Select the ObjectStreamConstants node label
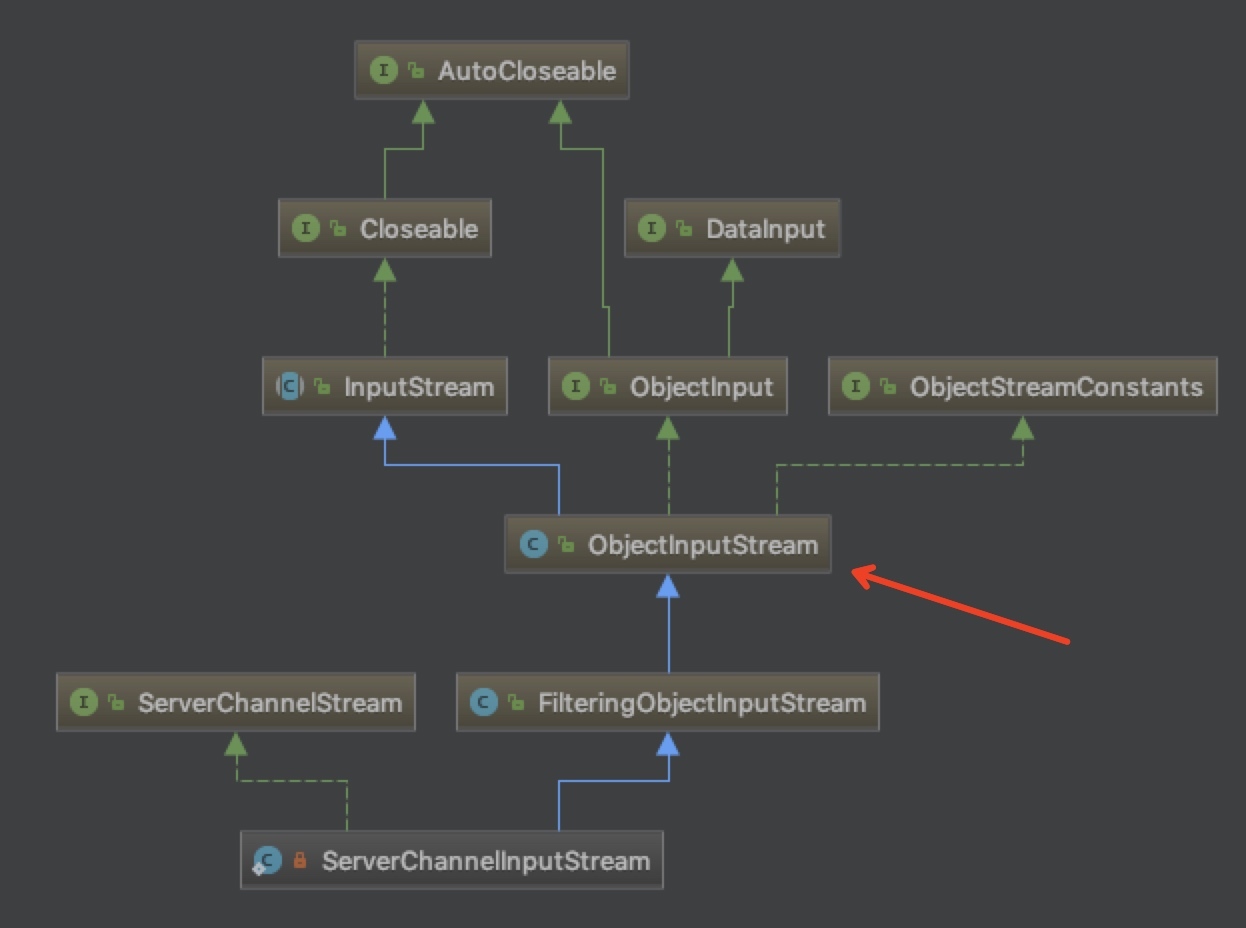1246x928 pixels. (x=1056, y=386)
